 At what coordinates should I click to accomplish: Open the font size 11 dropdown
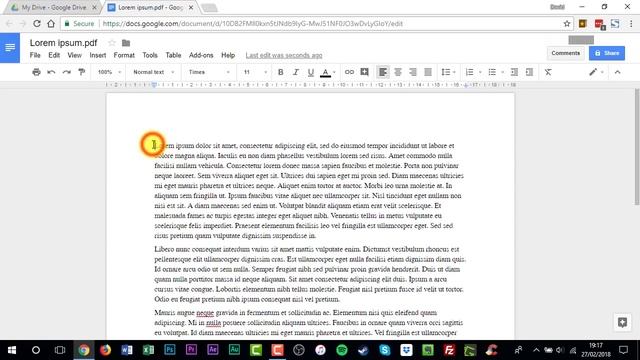click(x=255, y=72)
